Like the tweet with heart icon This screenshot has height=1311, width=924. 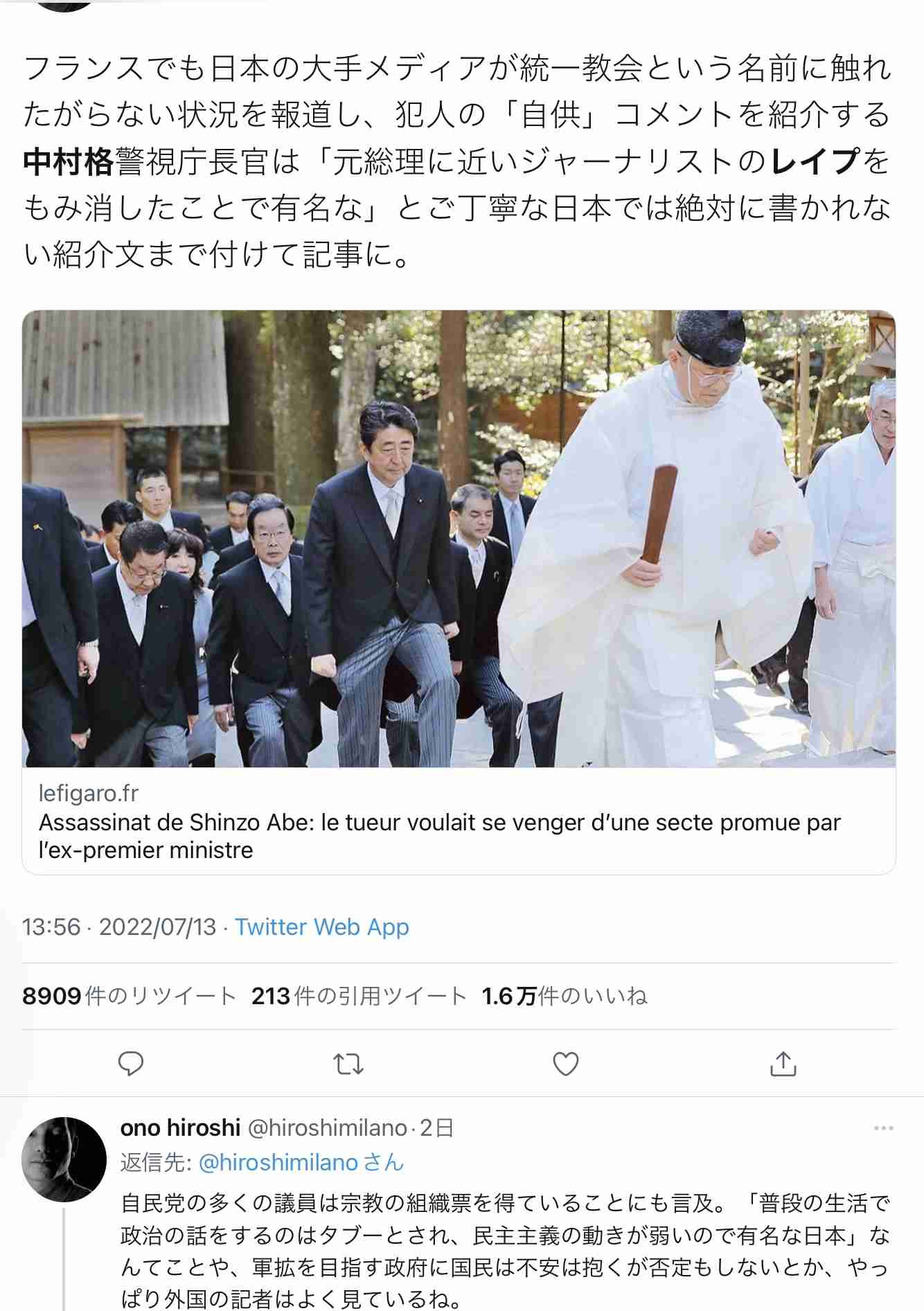(x=565, y=1064)
